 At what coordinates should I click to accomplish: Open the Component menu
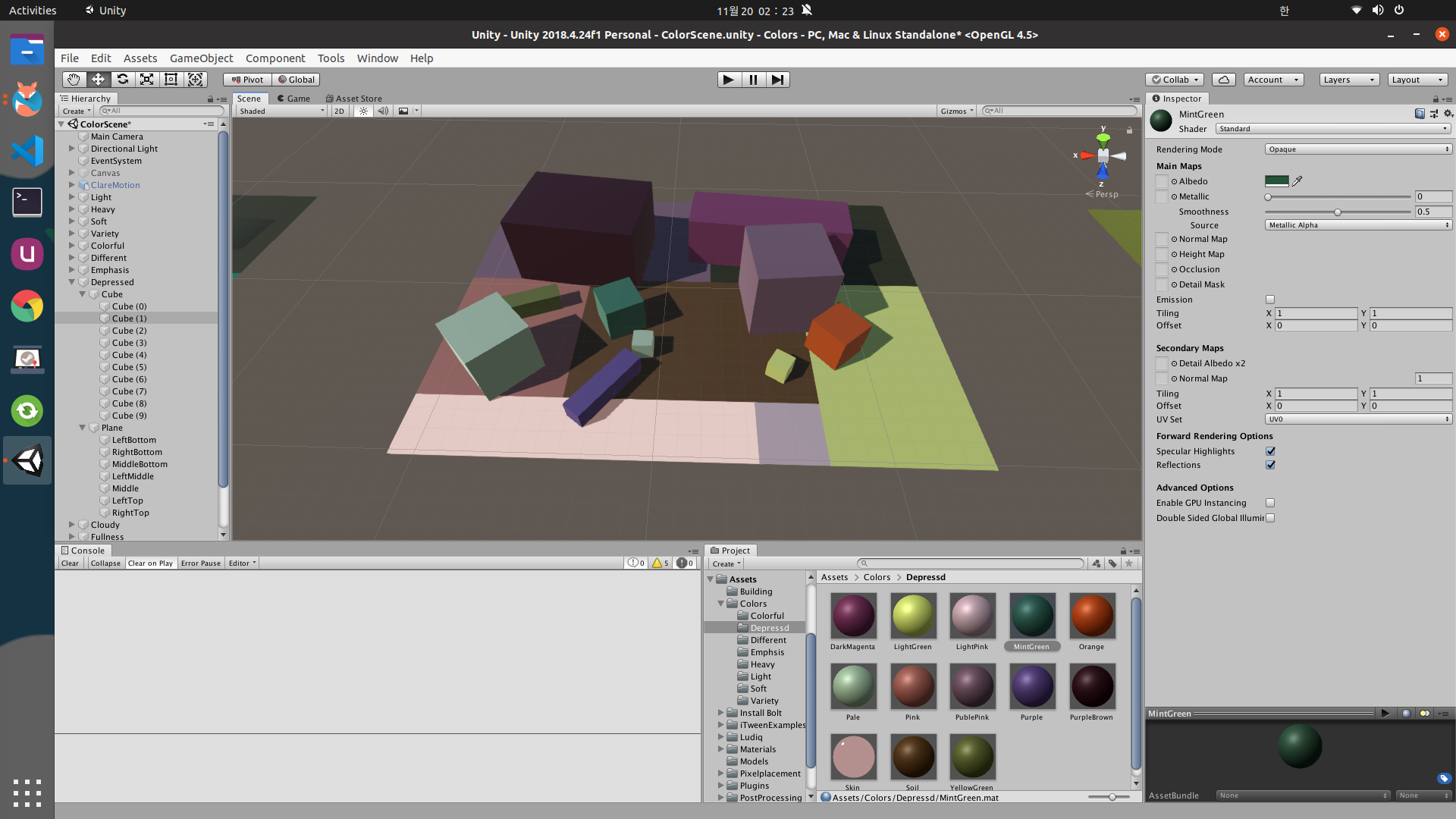tap(275, 58)
